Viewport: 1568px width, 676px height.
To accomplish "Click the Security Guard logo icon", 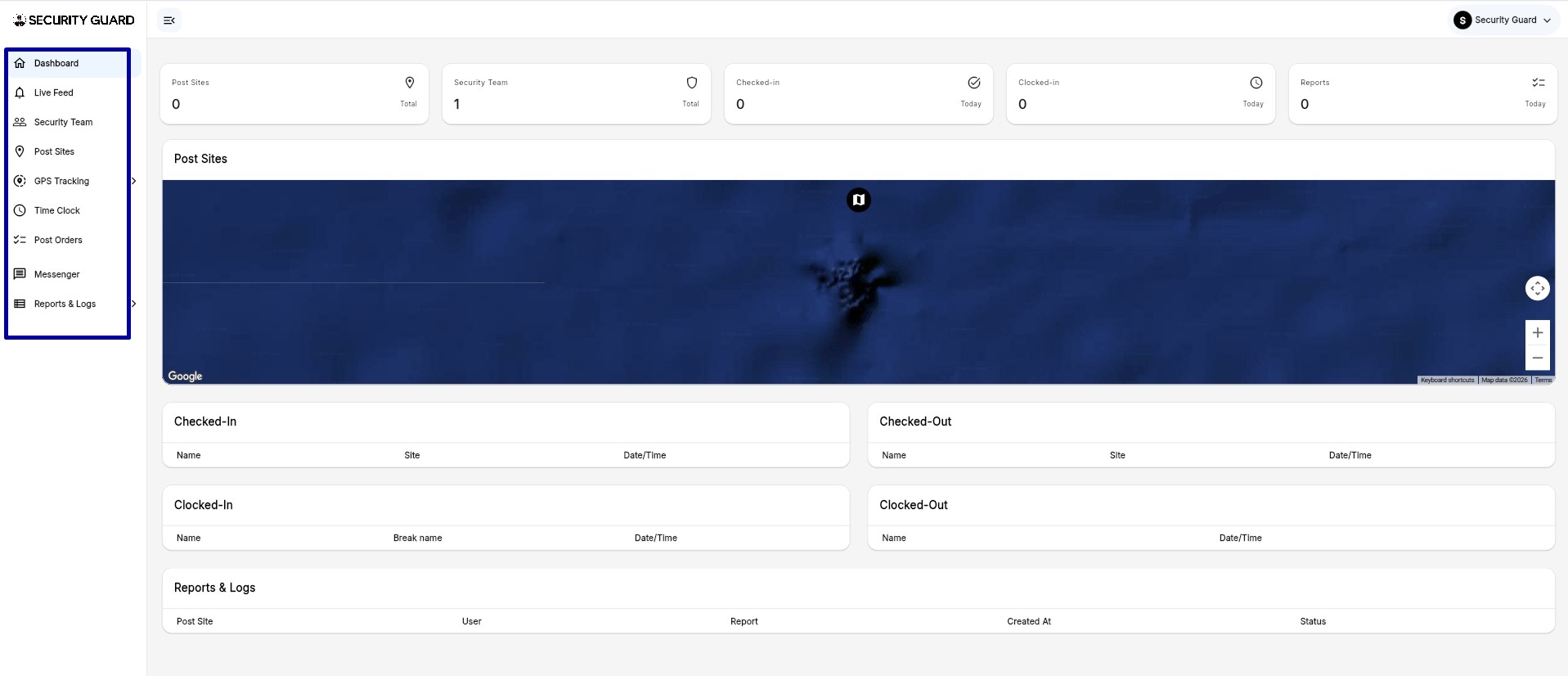I will pyautogui.click(x=20, y=20).
